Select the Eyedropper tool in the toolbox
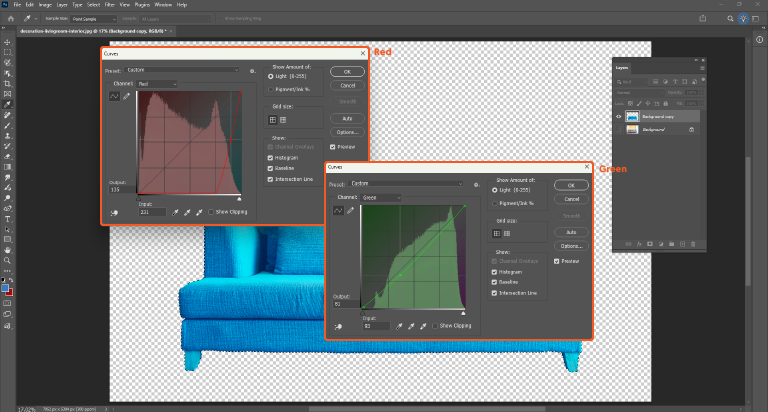 (7, 104)
